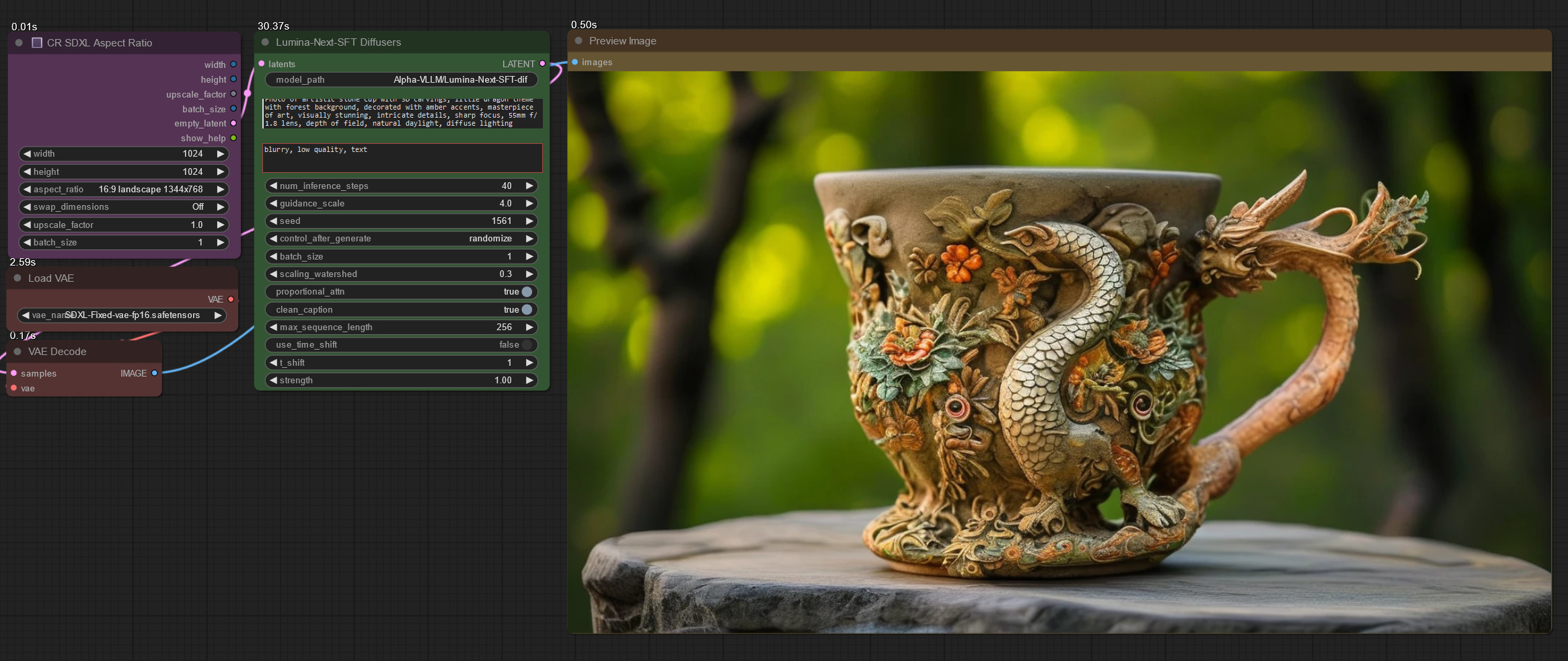The width and height of the screenshot is (1568, 661).
Task: Click the VAE output dot on Load VAE
Action: point(229,299)
